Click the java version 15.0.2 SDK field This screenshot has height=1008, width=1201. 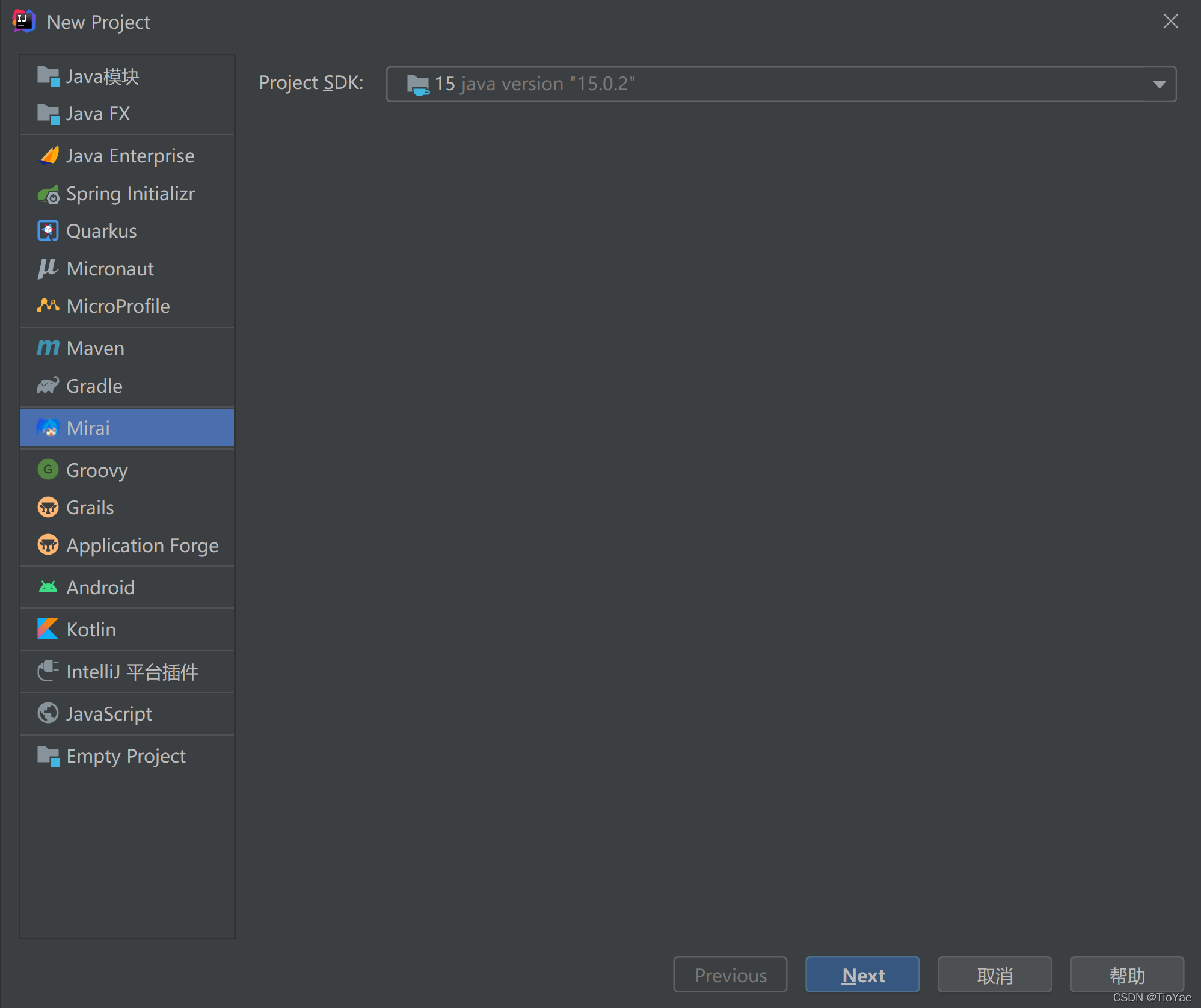pyautogui.click(x=781, y=84)
